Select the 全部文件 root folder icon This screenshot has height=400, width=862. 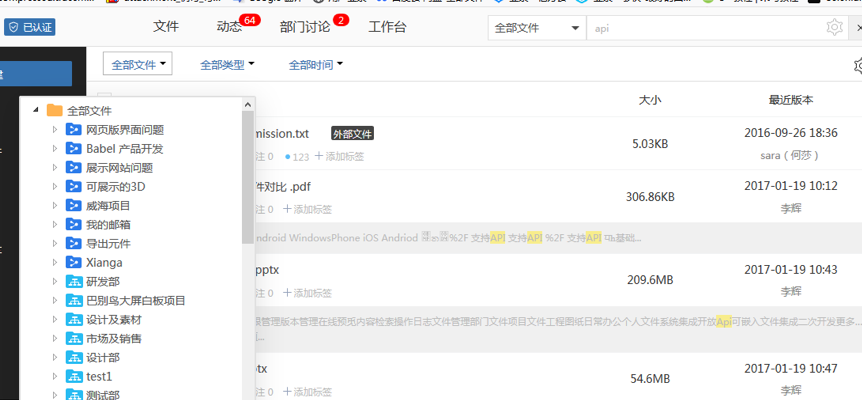point(54,110)
